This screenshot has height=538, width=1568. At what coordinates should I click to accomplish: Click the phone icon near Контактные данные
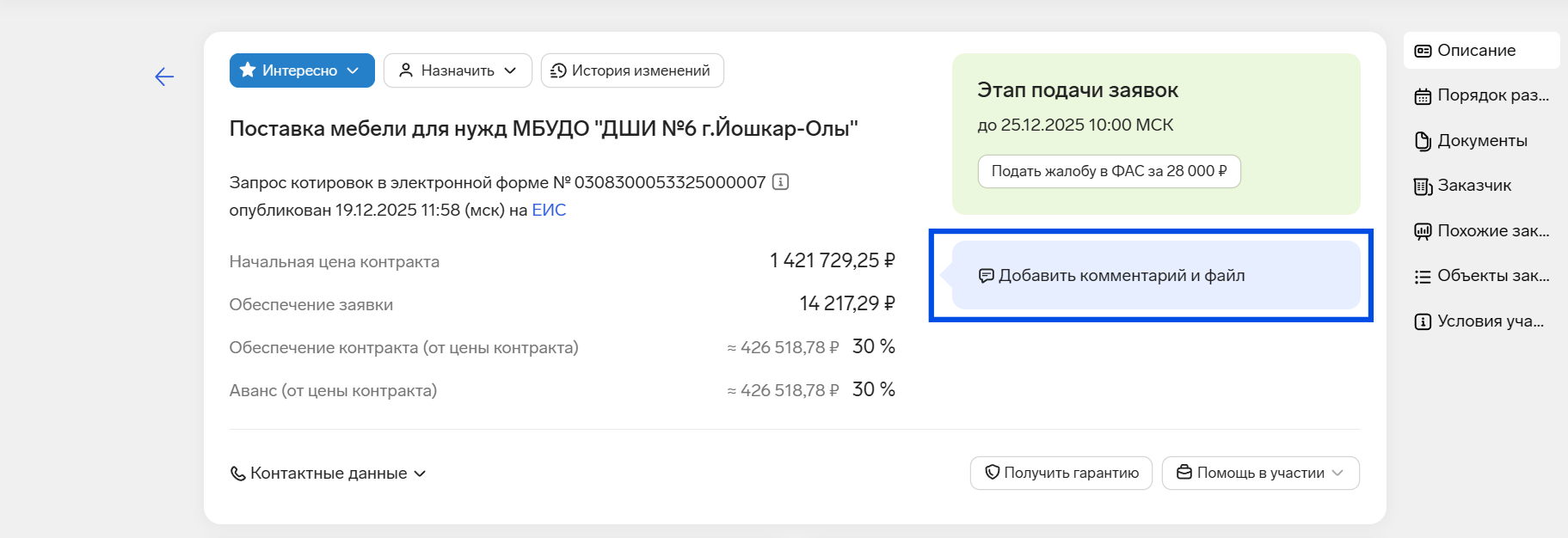tap(238, 474)
